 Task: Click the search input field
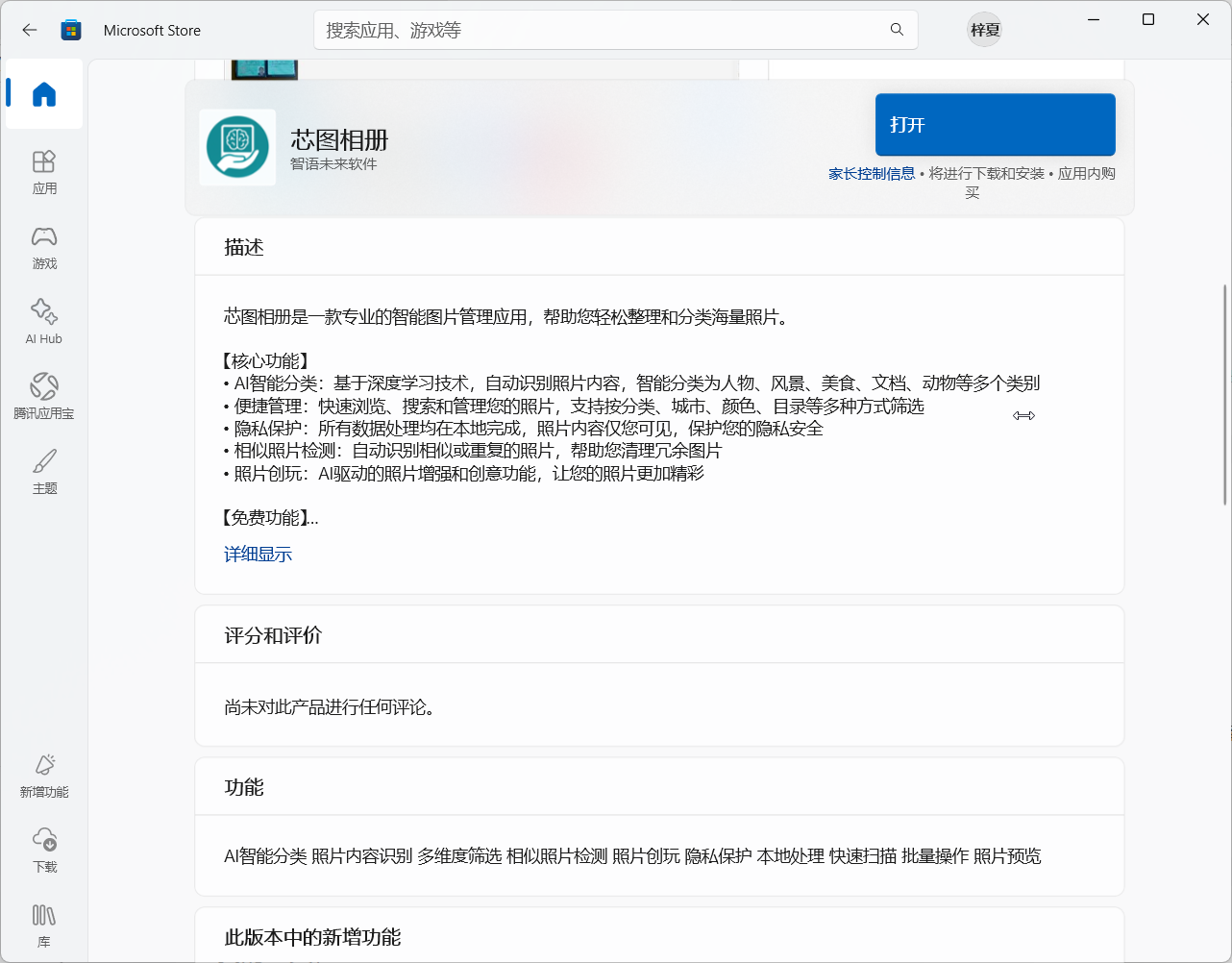pyautogui.click(x=577, y=30)
